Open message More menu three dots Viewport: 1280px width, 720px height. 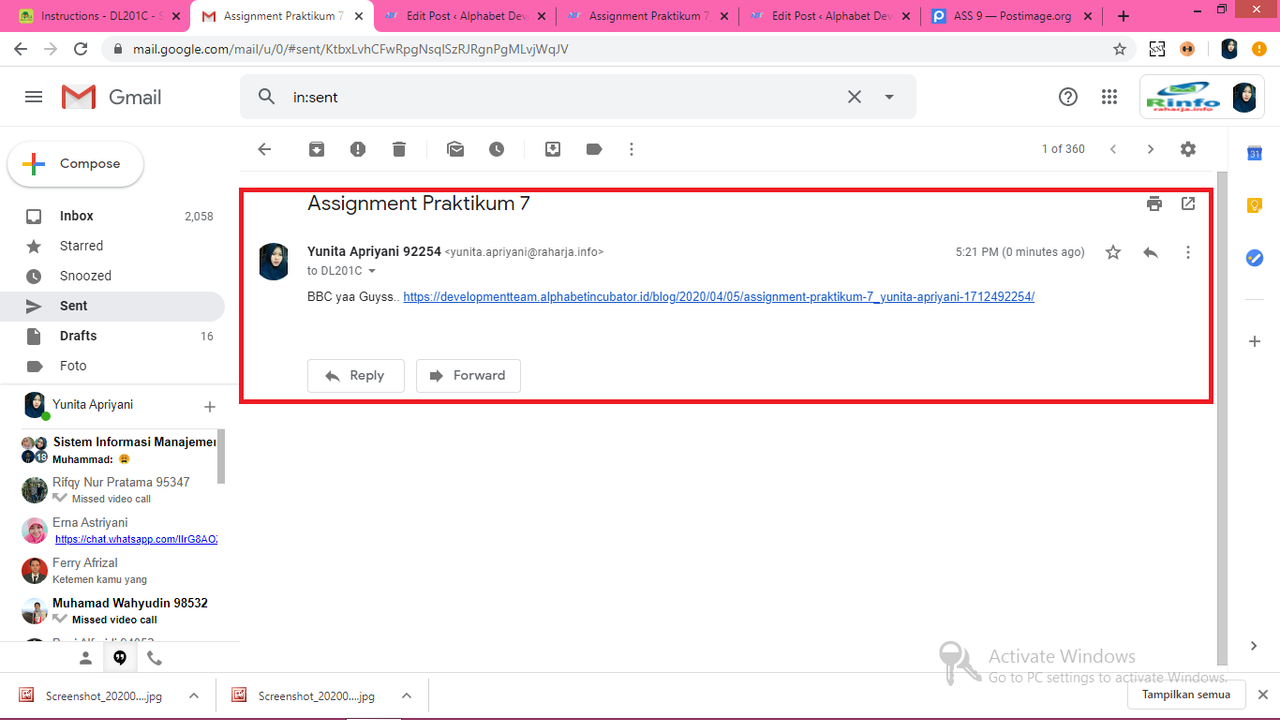1188,252
